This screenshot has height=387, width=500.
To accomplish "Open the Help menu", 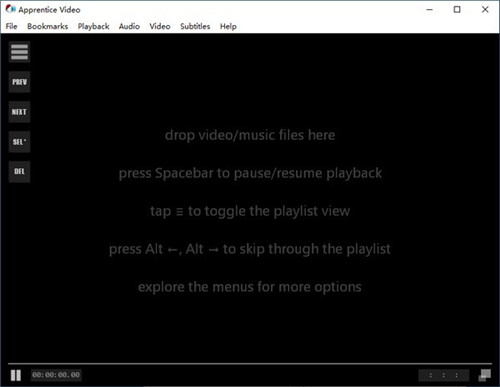I will pyautogui.click(x=228, y=26).
